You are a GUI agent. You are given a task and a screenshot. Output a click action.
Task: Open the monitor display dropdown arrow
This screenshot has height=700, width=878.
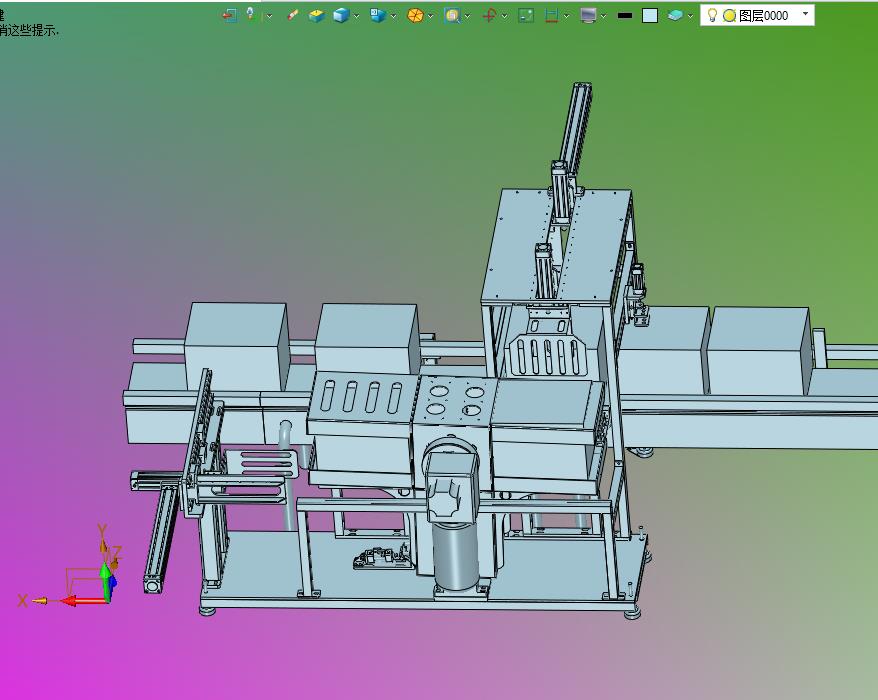pos(603,16)
